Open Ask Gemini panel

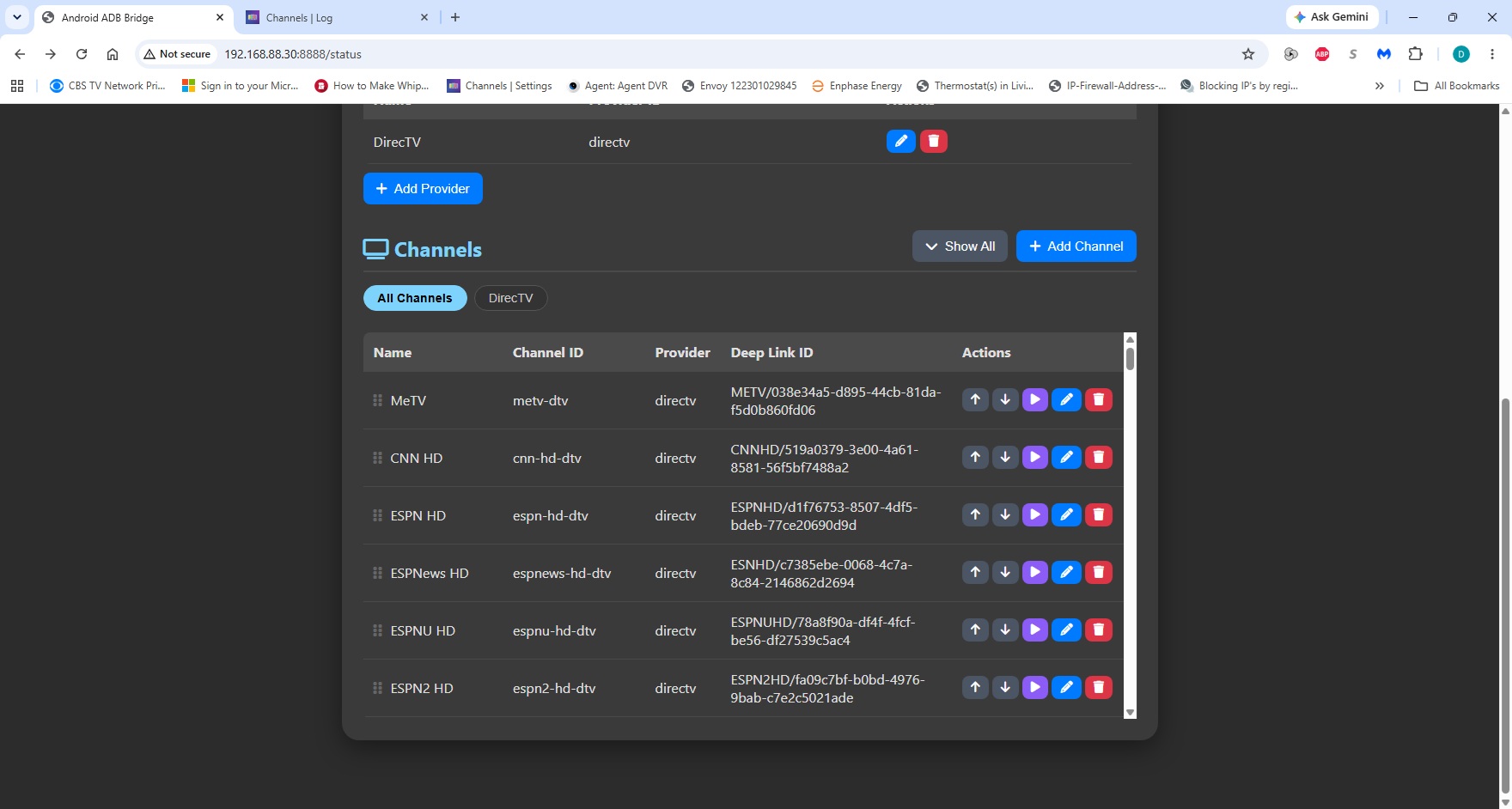[x=1332, y=17]
